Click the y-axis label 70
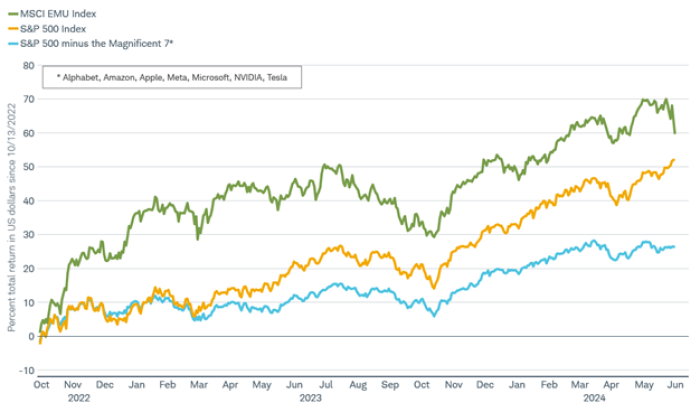The image size is (700, 412). pyautogui.click(x=29, y=99)
